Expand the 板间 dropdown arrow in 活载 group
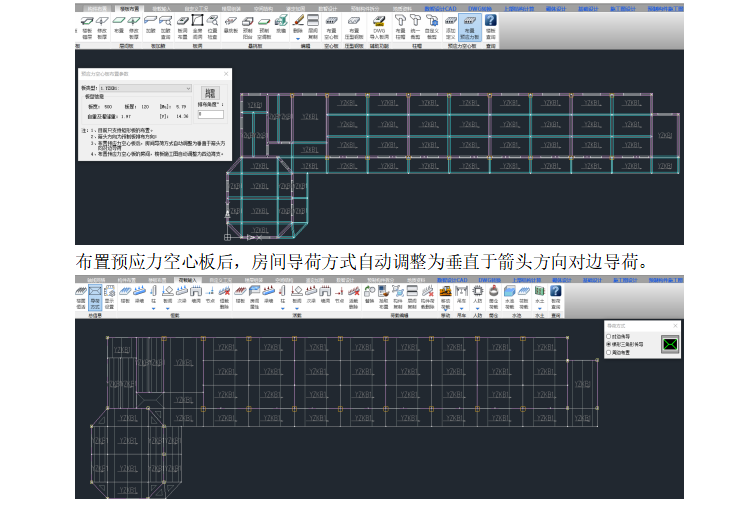The image size is (731, 510). (x=297, y=309)
